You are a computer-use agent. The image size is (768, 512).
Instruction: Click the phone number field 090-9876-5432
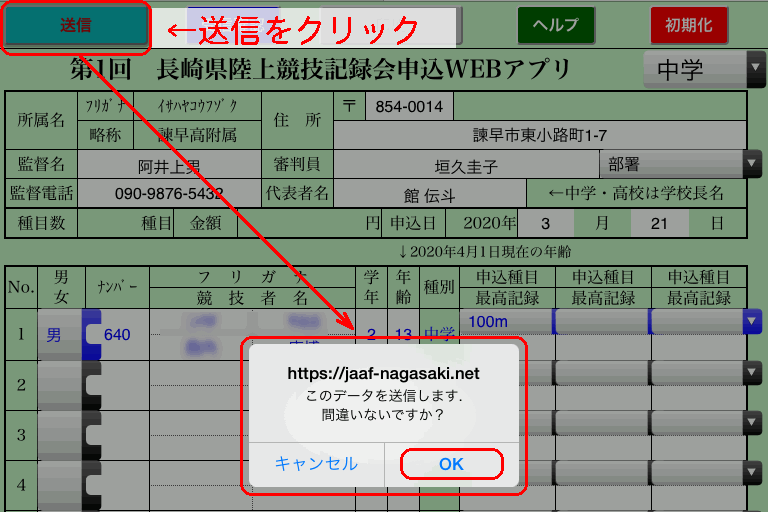(x=169, y=193)
